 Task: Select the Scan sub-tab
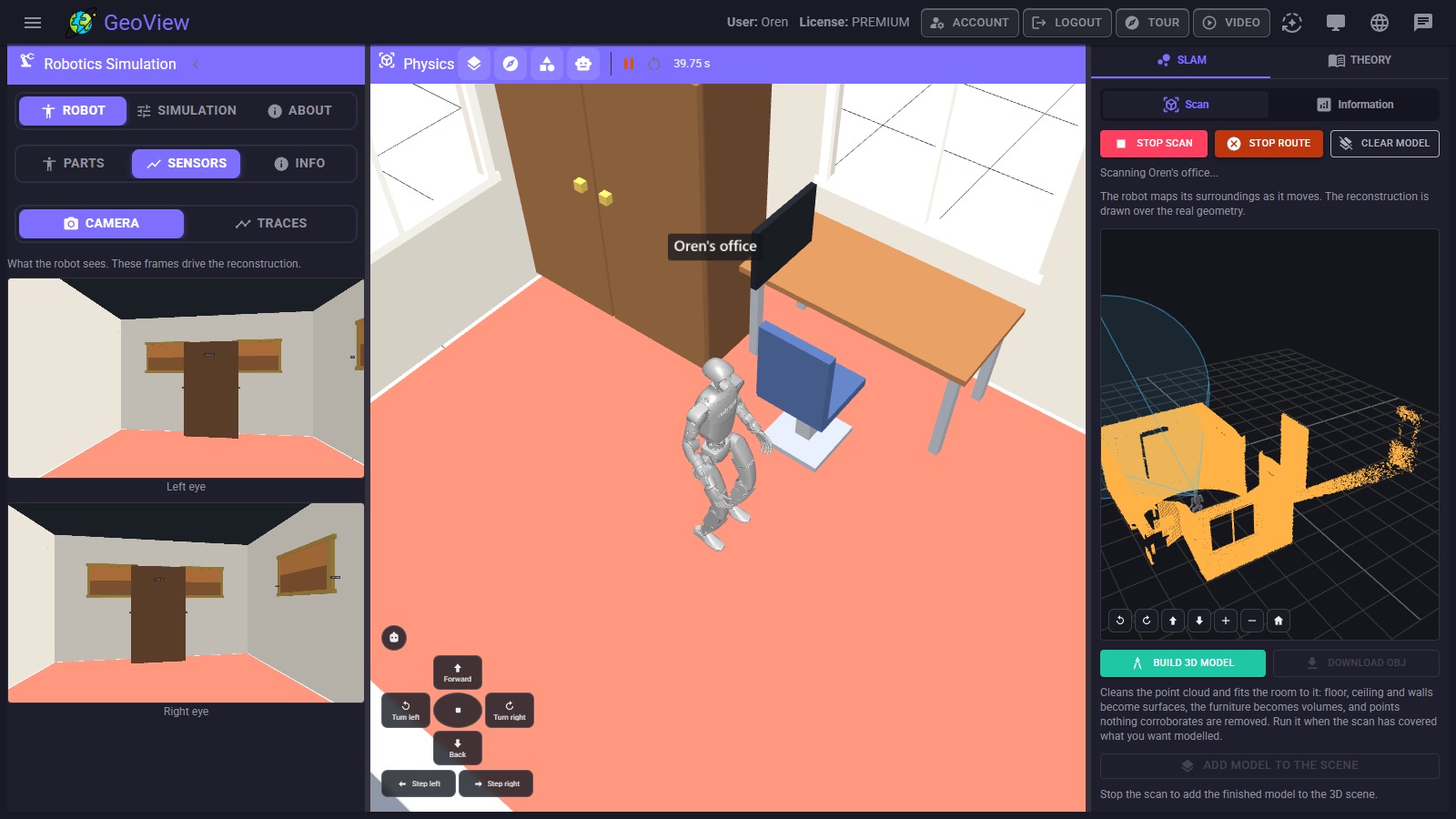coord(1186,105)
